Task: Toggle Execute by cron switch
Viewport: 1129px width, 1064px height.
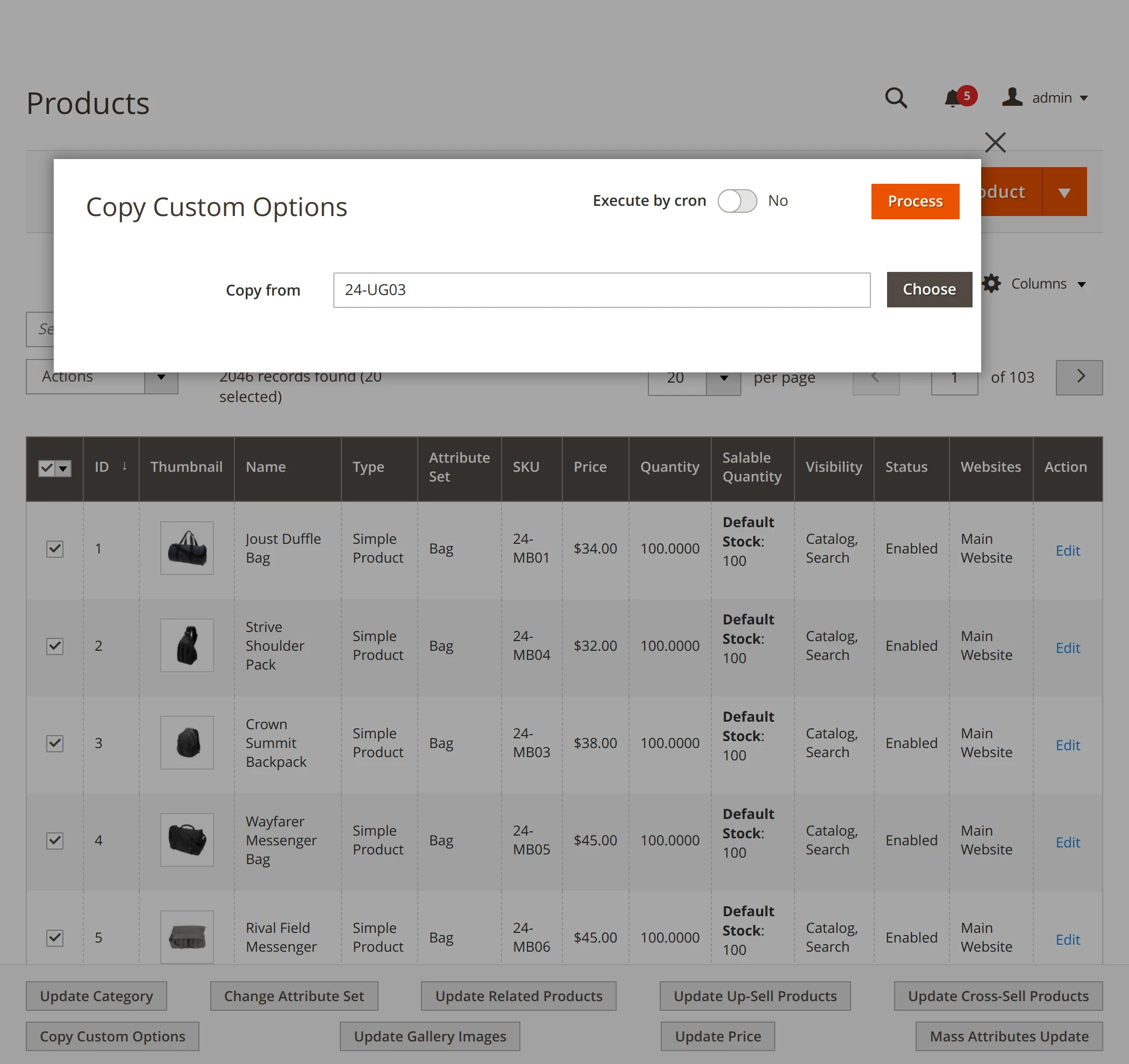Action: (x=737, y=201)
